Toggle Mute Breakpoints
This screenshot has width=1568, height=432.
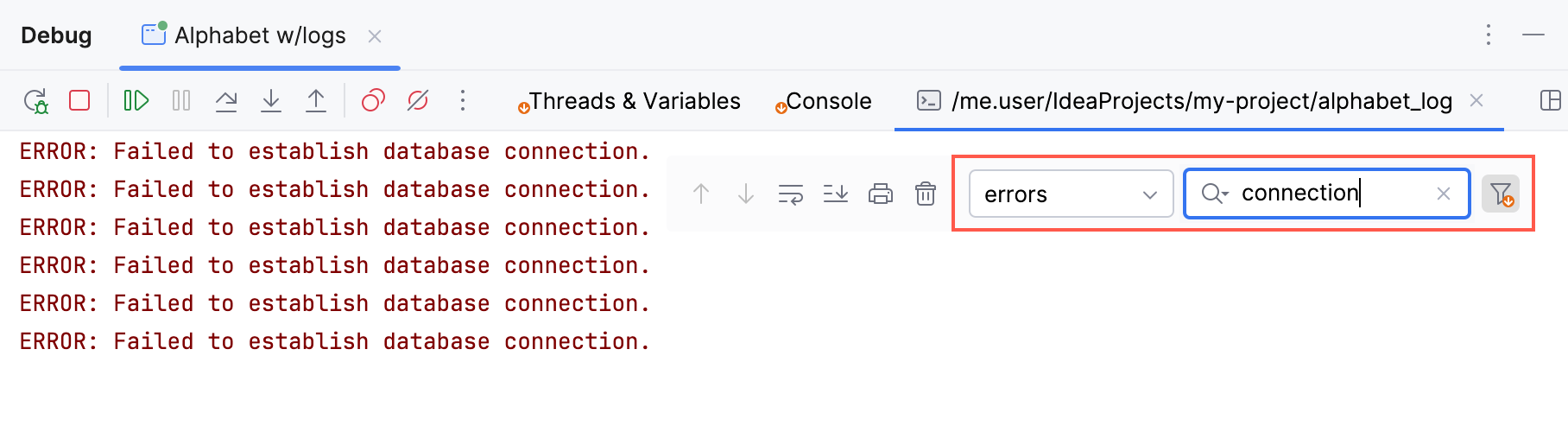click(x=418, y=101)
